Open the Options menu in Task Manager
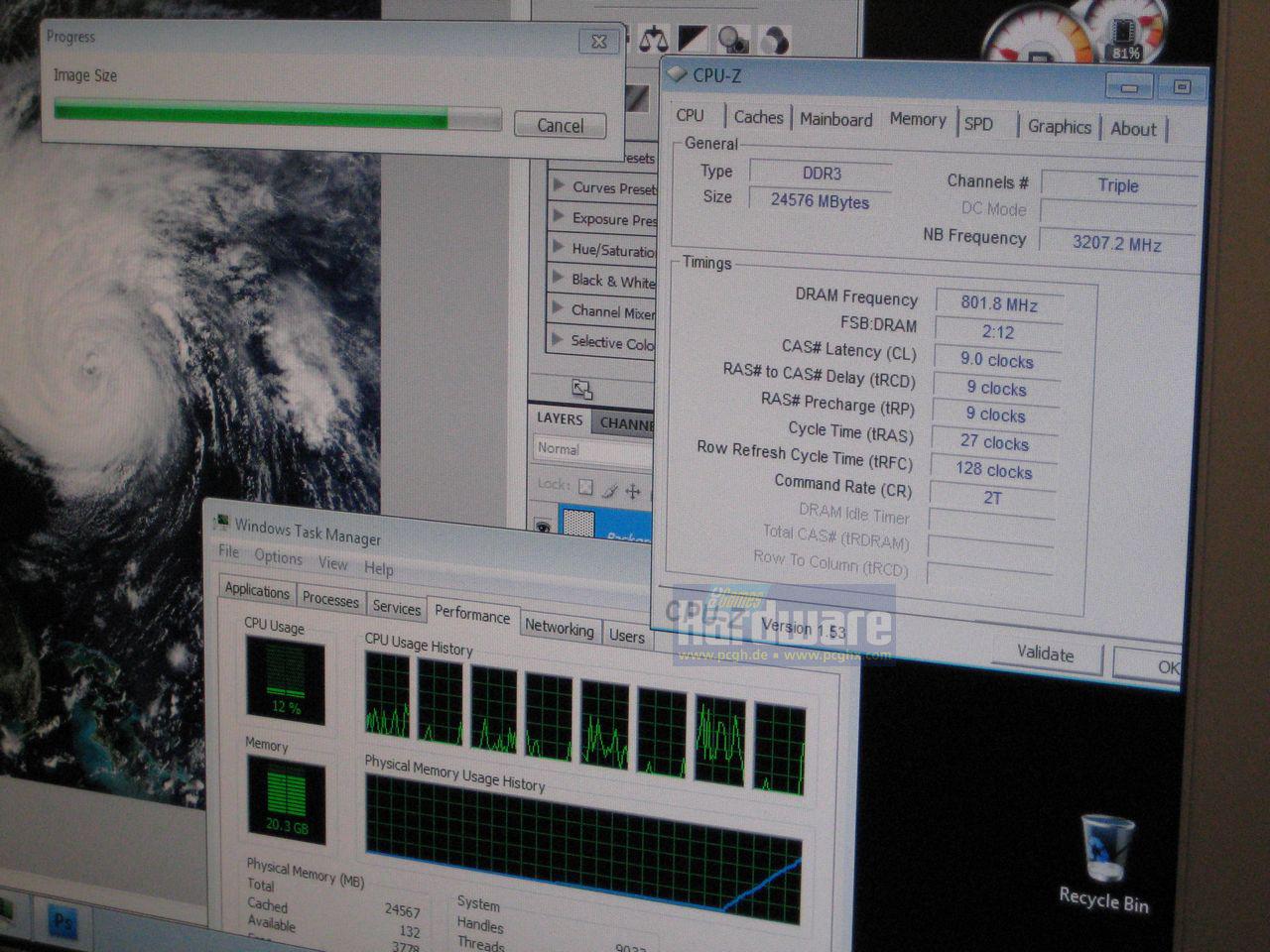The image size is (1270, 952). (278, 557)
